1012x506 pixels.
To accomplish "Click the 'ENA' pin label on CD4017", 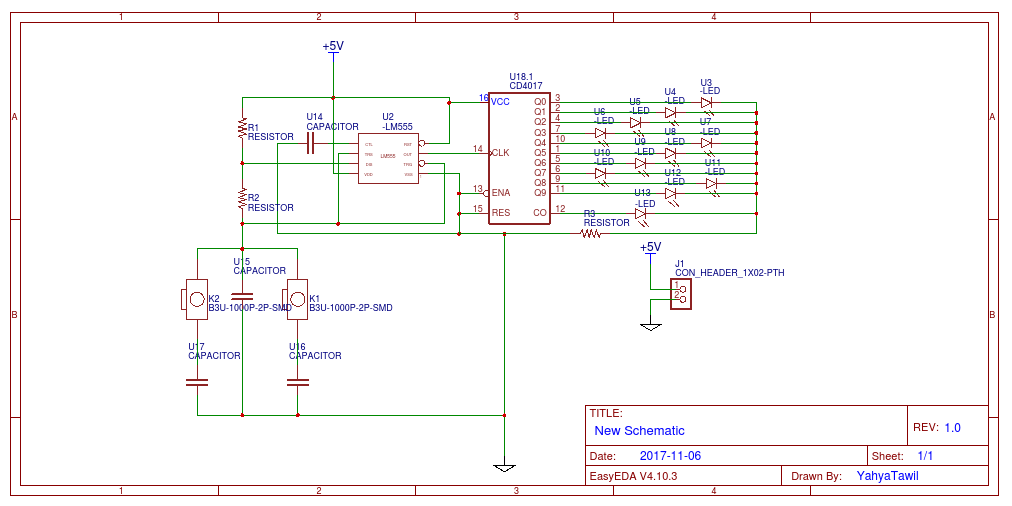I will (501, 192).
